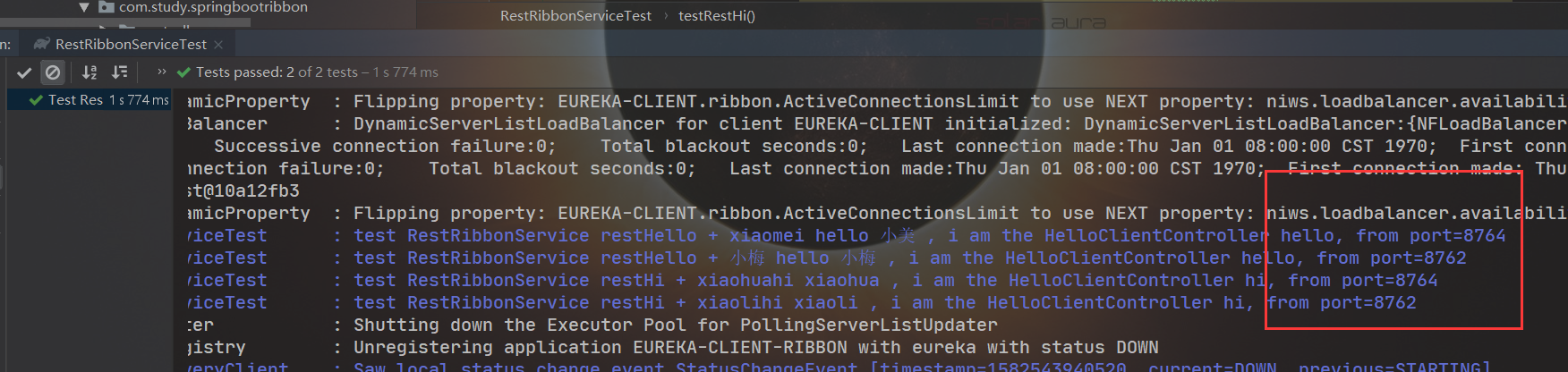Sort test results by duration
The height and width of the screenshot is (372, 1568).
[x=119, y=72]
